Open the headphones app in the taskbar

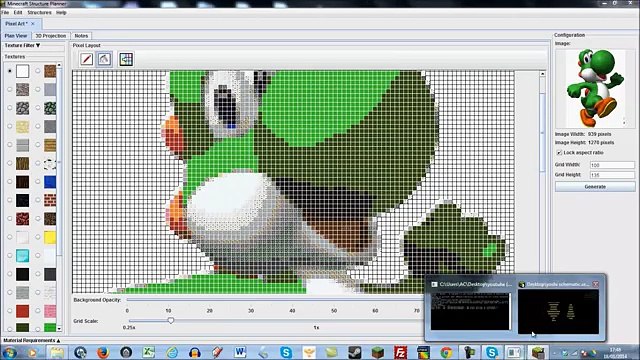[x=195, y=352]
